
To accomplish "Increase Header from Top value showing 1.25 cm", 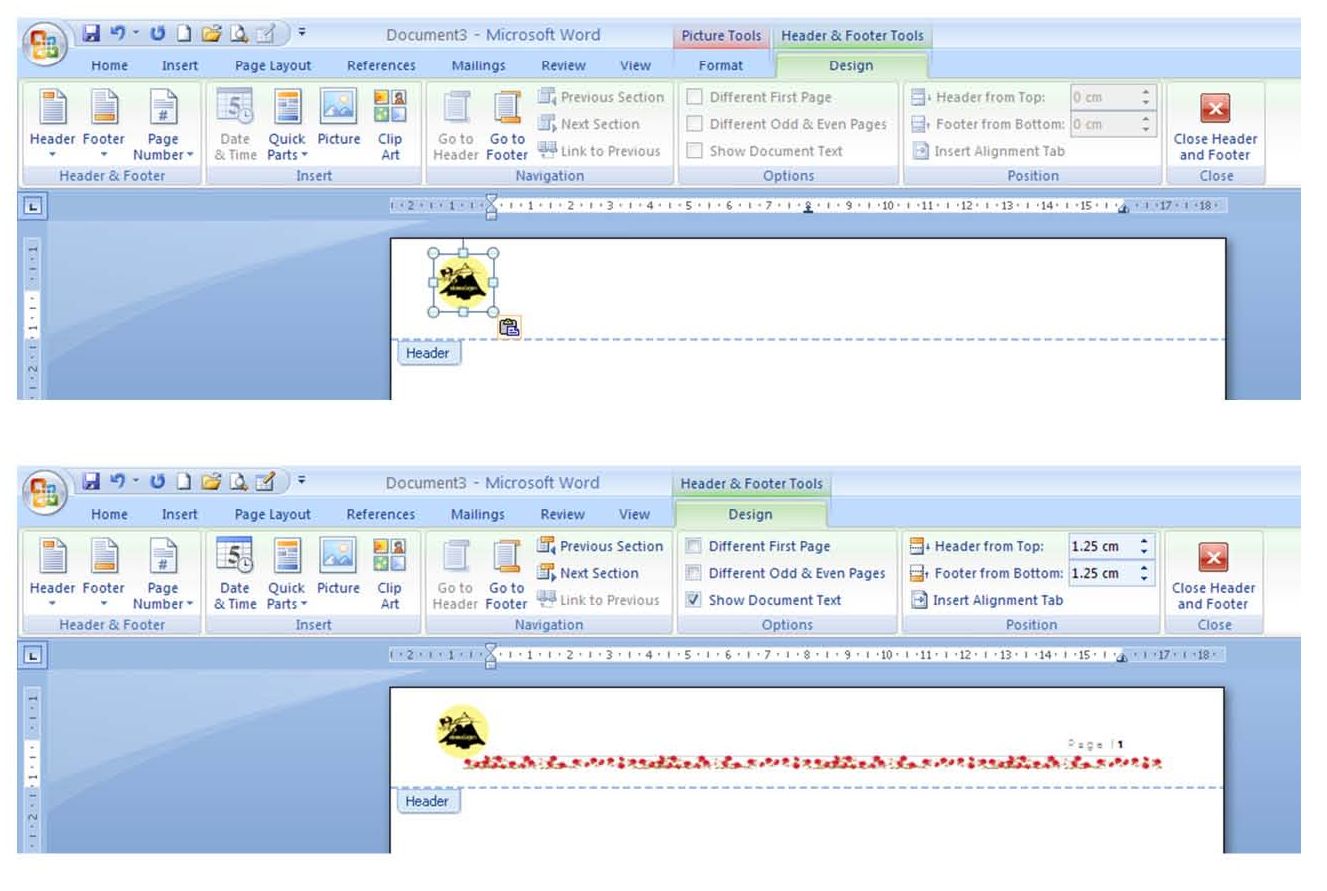I will (x=1145, y=541).
